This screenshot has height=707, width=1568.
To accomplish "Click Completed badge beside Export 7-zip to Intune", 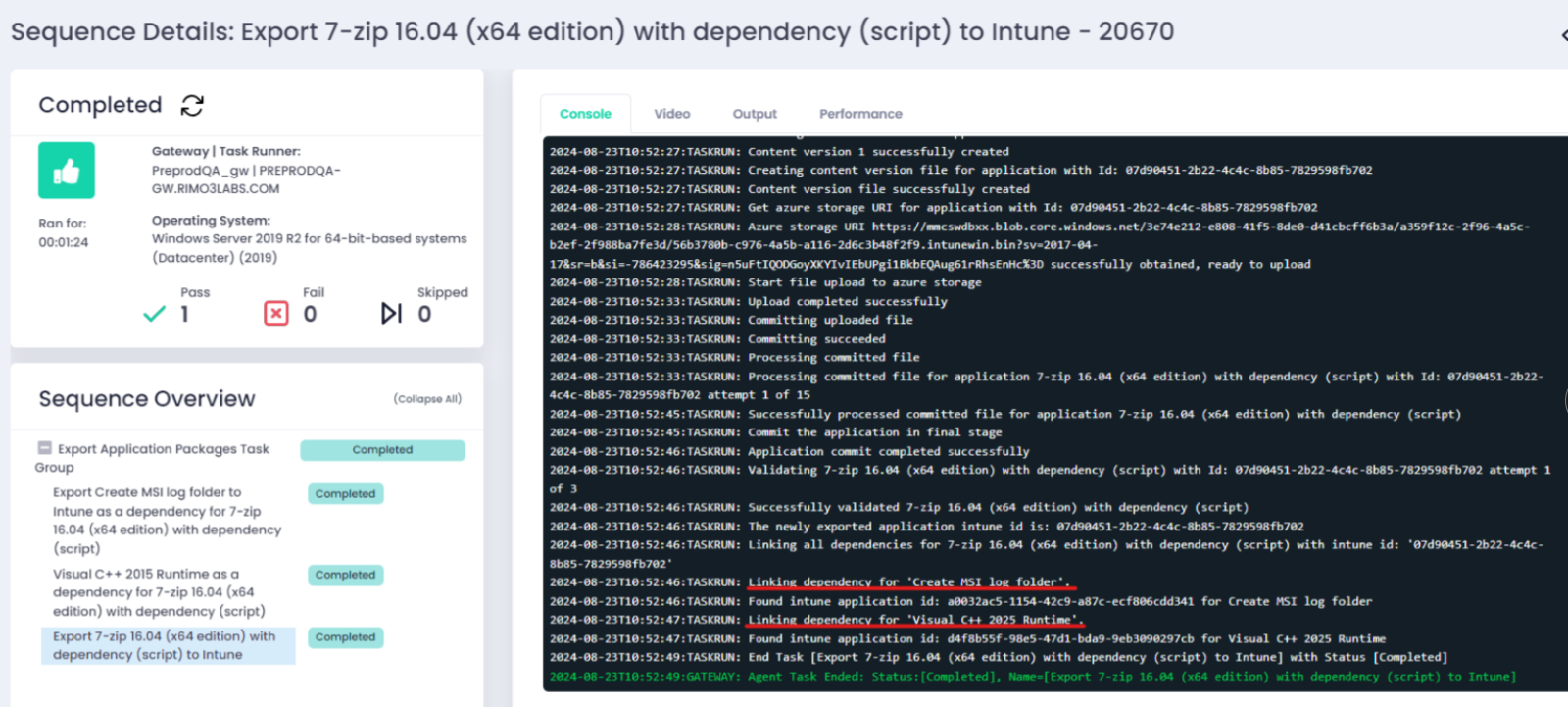I will click(345, 637).
